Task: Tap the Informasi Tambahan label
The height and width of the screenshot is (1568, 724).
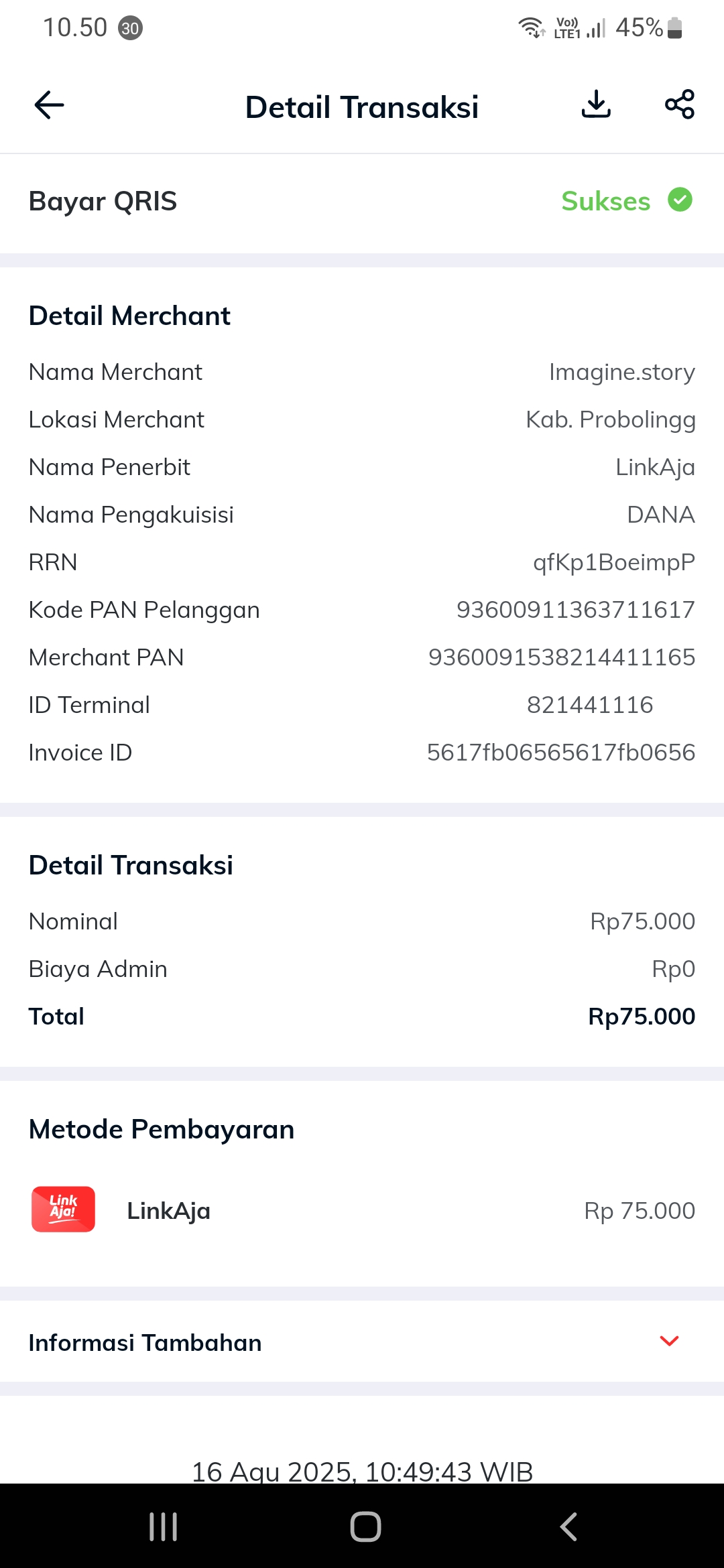Action: (x=145, y=1343)
